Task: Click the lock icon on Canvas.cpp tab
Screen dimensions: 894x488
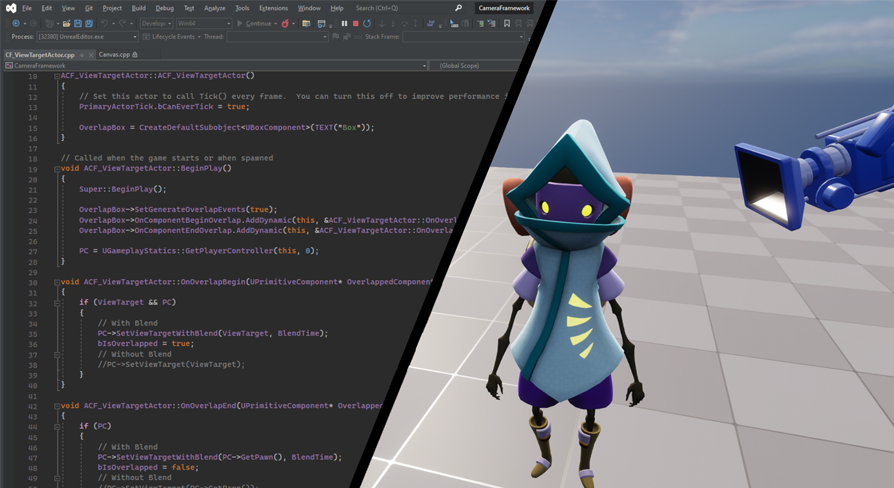Action: 135,55
